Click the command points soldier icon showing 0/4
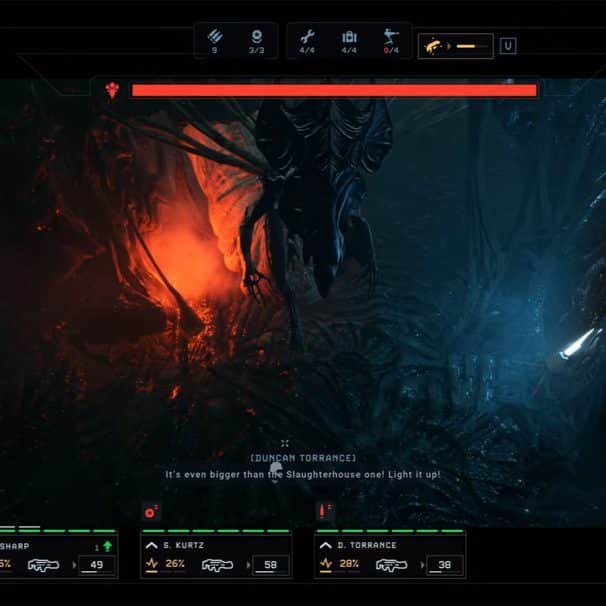The width and height of the screenshot is (606, 606). [x=391, y=37]
